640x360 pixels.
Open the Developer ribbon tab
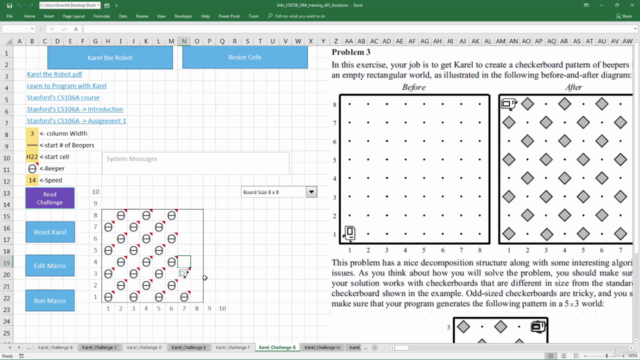point(183,16)
